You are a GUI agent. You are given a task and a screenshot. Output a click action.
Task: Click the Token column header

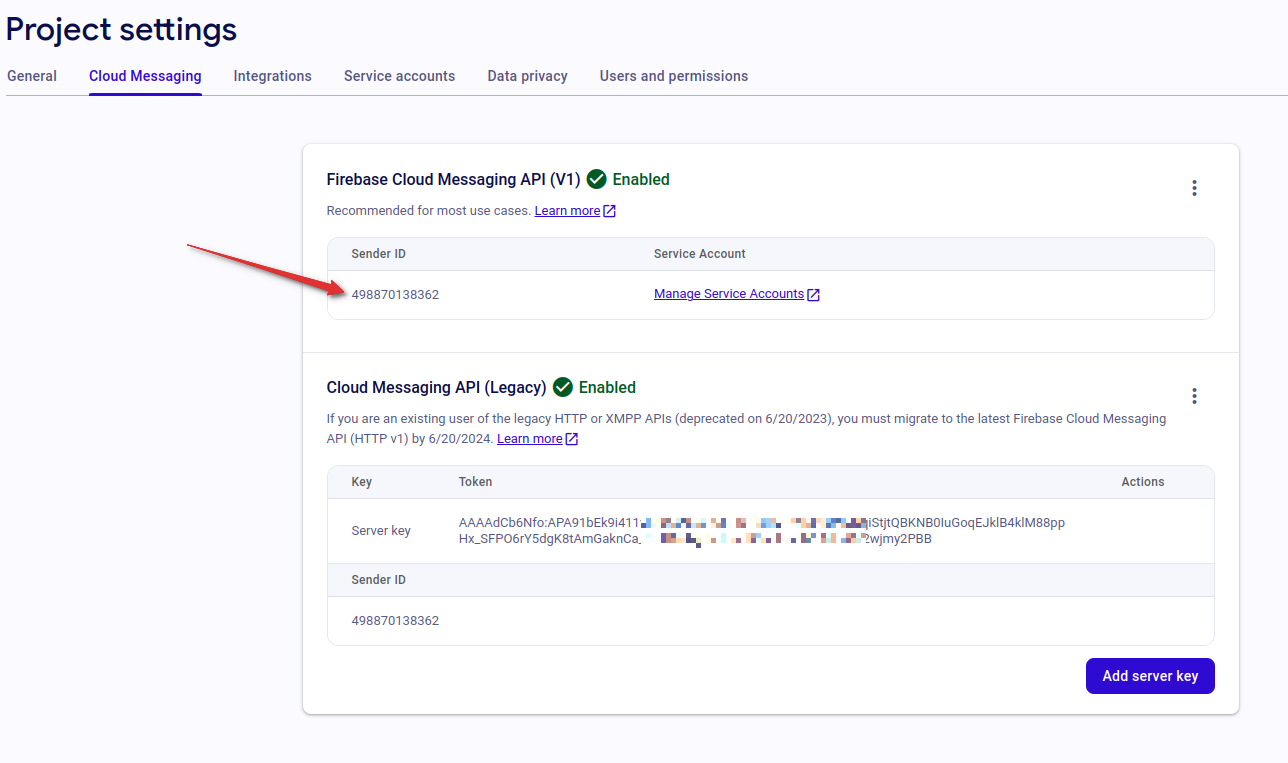475,482
